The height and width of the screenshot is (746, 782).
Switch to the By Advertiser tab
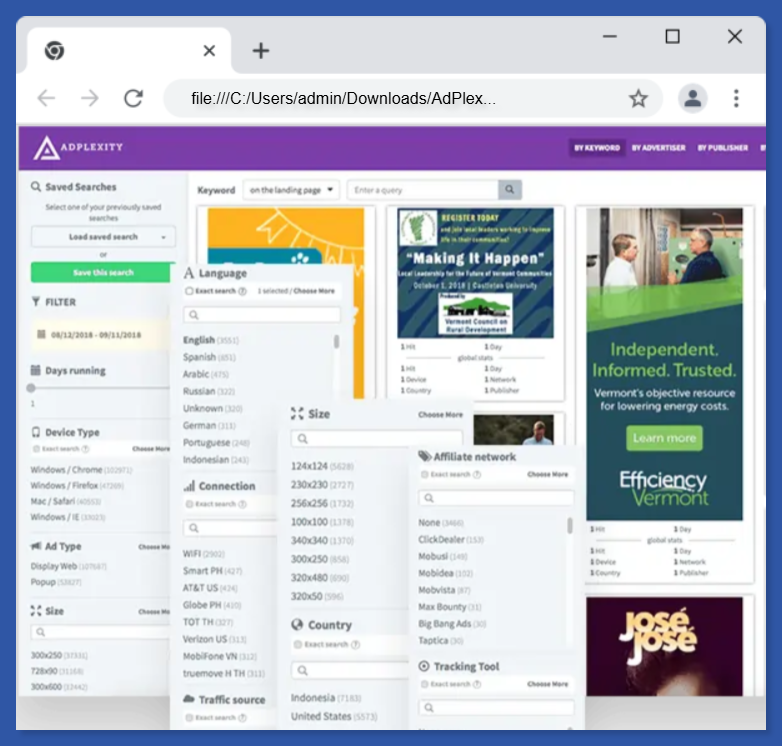(659, 148)
